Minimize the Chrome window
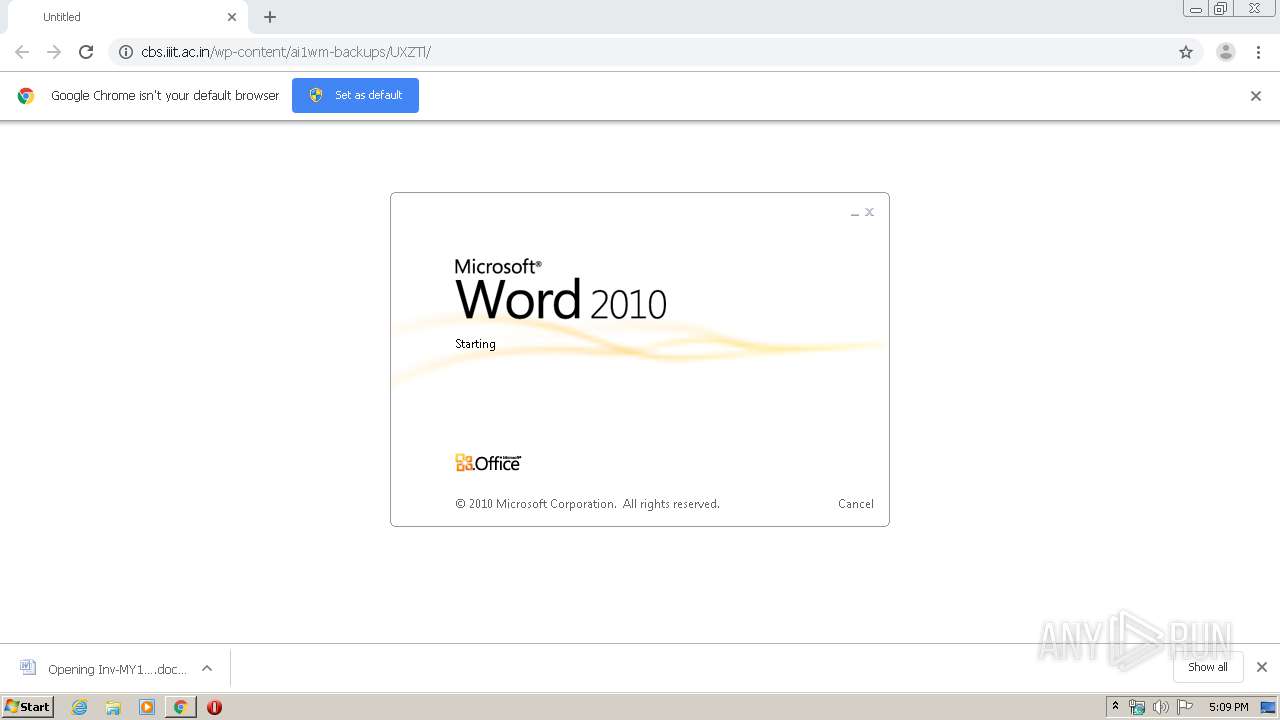Screen dimensions: 1280x720 pos(1196,9)
